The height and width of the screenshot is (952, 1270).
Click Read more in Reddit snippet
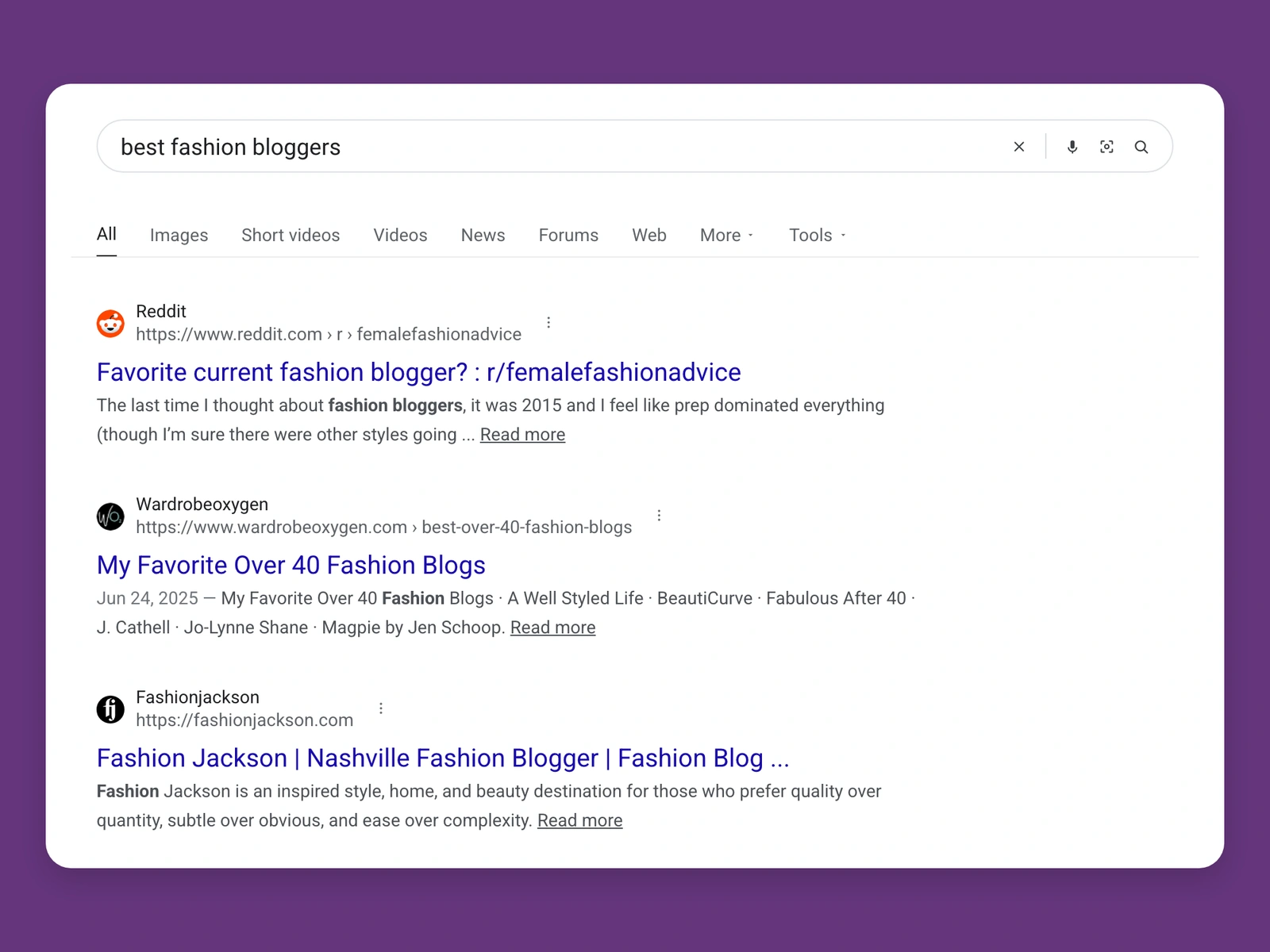click(522, 435)
